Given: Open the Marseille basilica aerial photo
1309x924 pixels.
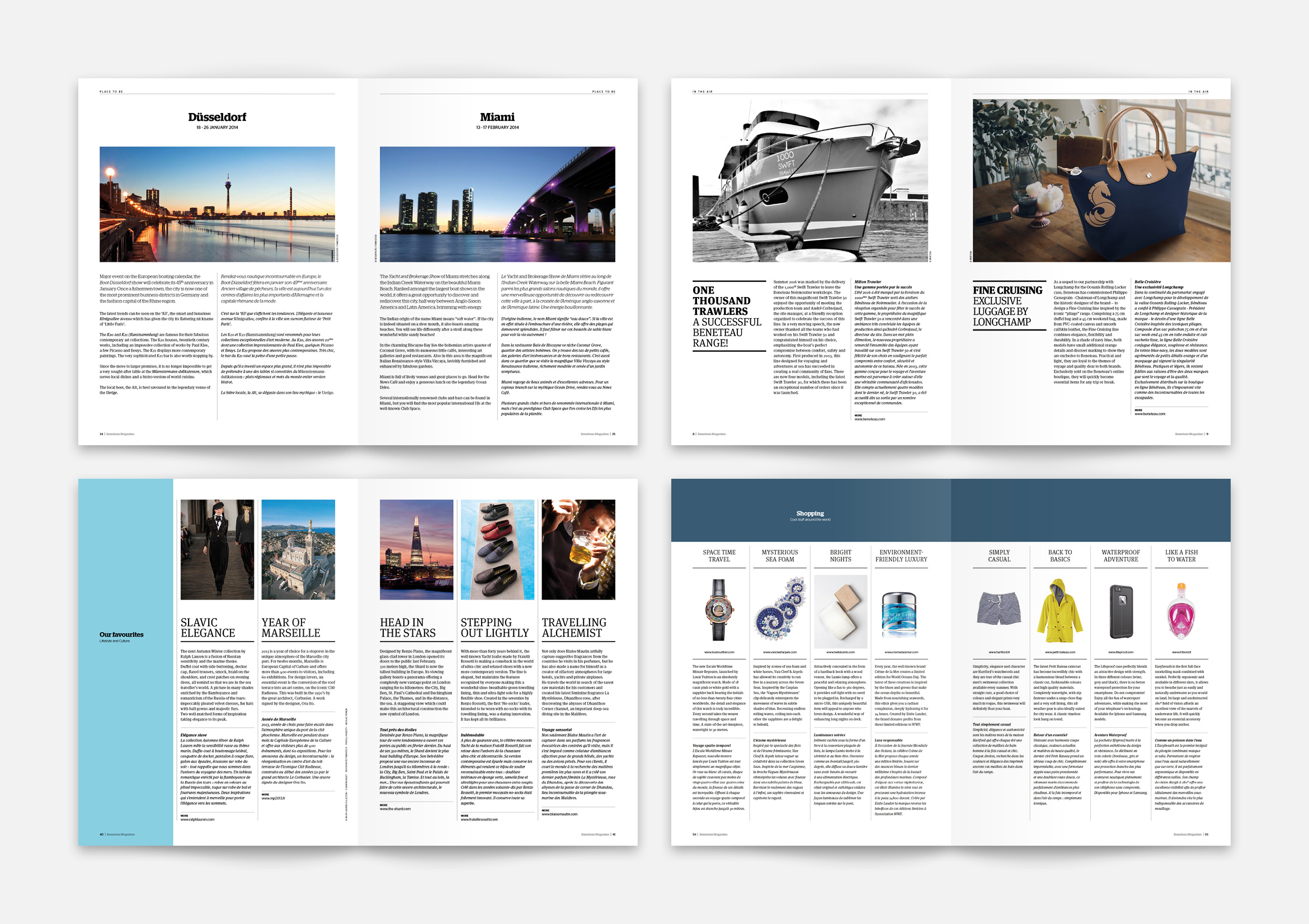Looking at the screenshot, I should point(298,549).
